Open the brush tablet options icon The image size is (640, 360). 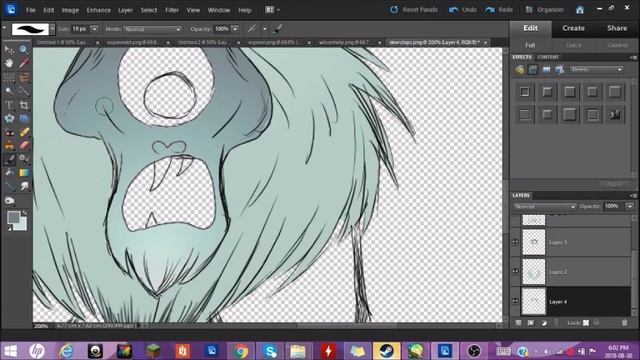[278, 29]
